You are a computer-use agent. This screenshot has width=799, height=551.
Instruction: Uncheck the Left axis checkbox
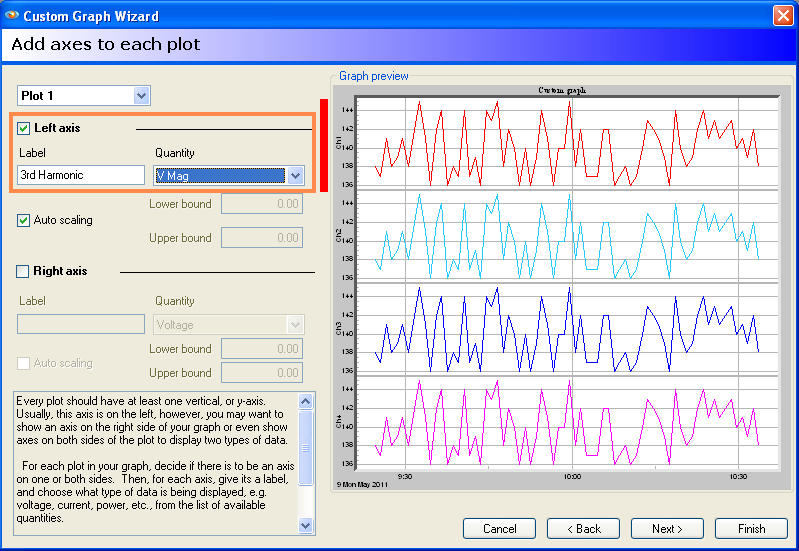pos(24,128)
